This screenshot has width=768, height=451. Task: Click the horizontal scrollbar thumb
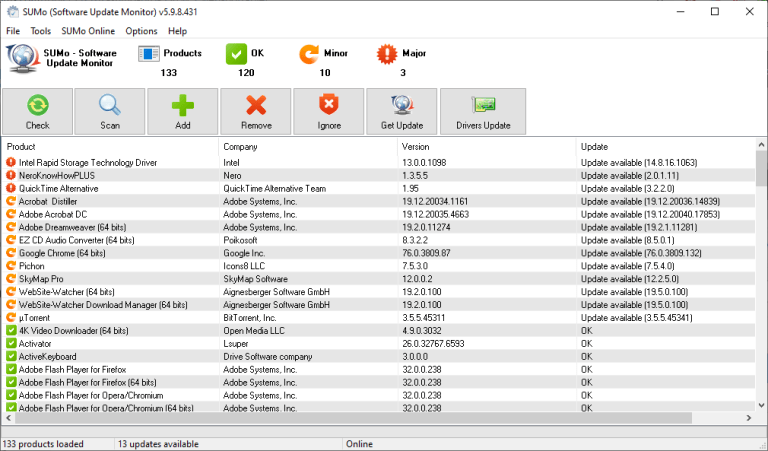[x=353, y=418]
